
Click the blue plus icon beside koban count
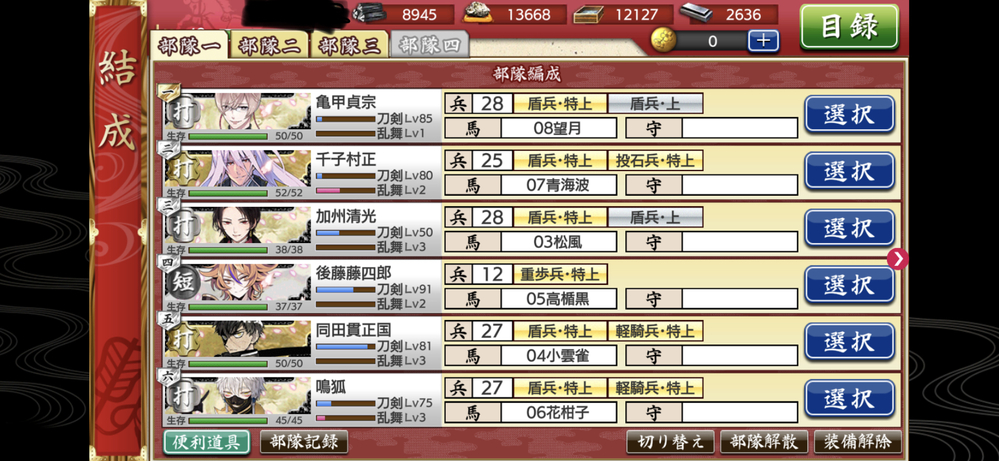[763, 41]
